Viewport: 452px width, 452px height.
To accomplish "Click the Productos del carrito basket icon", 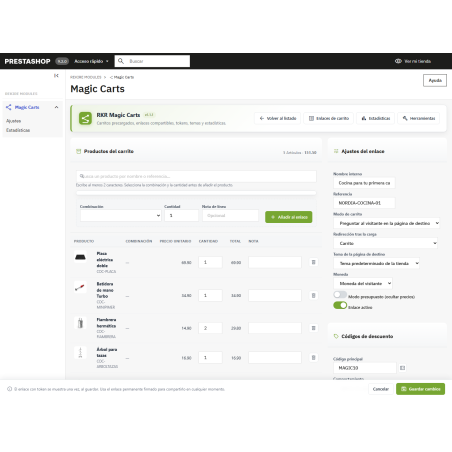I will (x=79, y=151).
